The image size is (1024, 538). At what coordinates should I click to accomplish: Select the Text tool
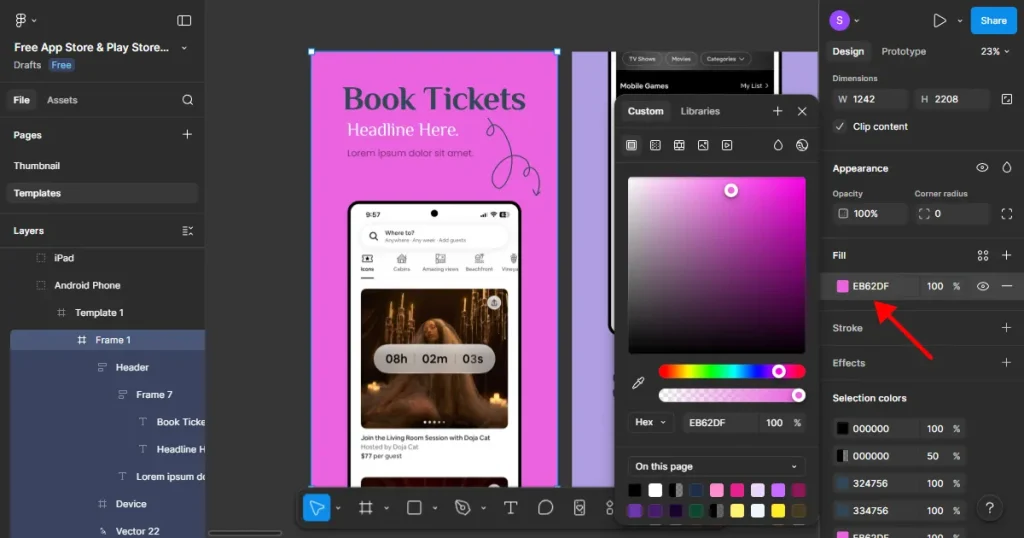511,507
